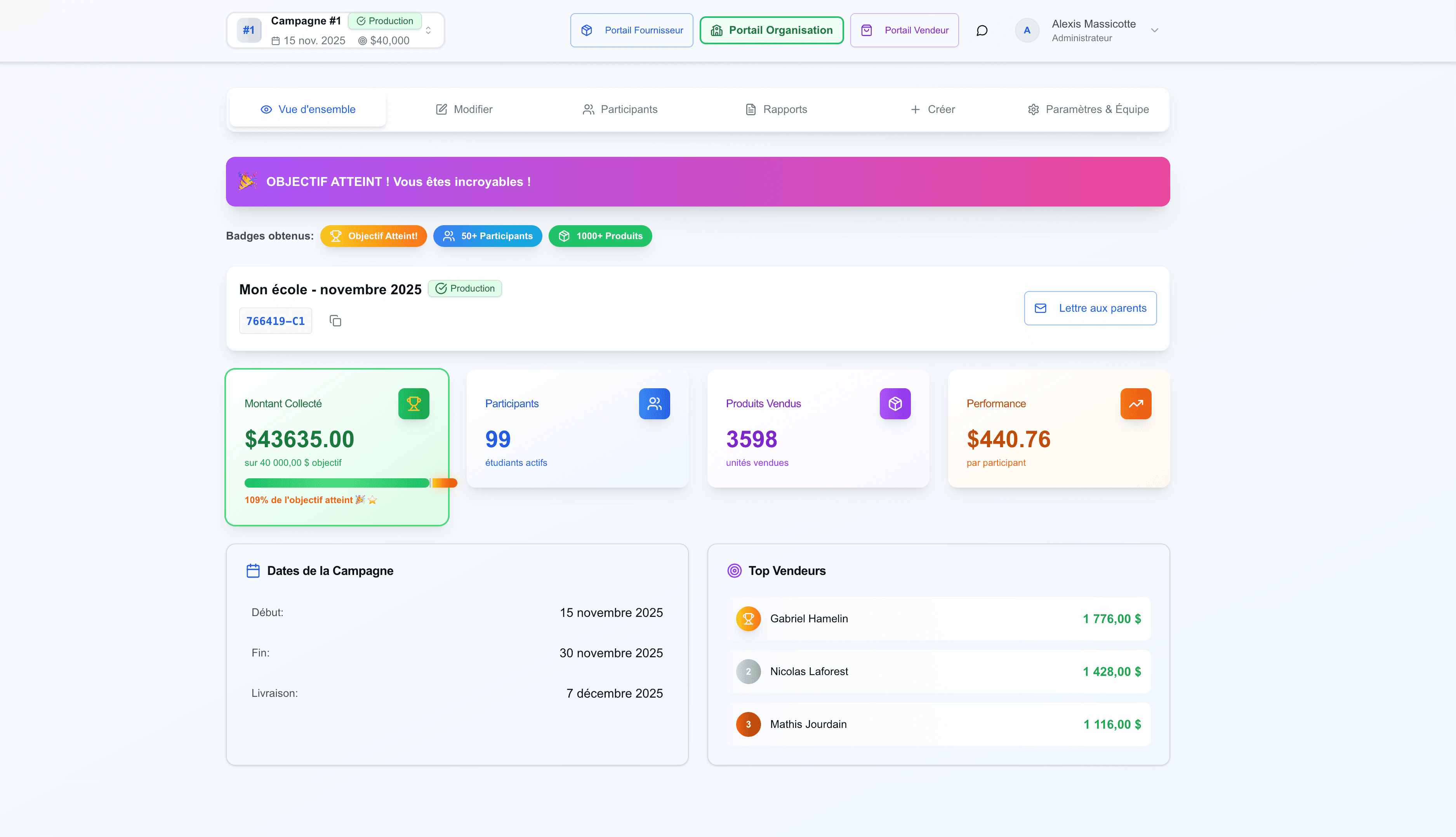Open the Alexis Massicotte account chevron
The image size is (1456, 837).
pos(1154,30)
